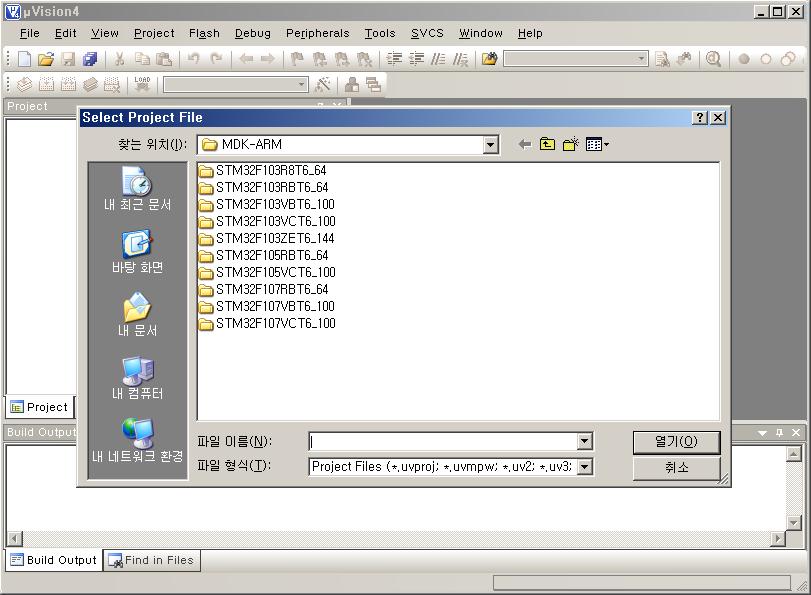The image size is (811, 595).
Task: Click the Manage Multi-Project Workspace icon
Action: pyautogui.click(x=373, y=84)
